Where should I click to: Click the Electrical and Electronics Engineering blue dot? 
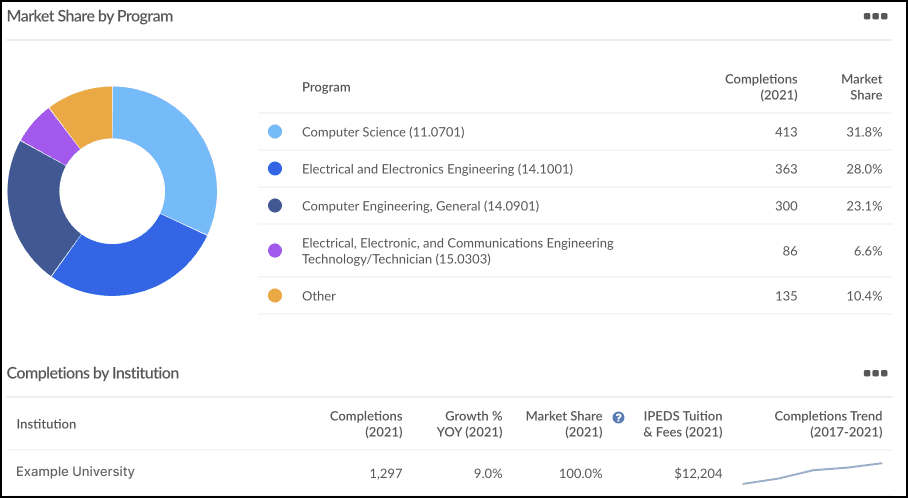275,169
